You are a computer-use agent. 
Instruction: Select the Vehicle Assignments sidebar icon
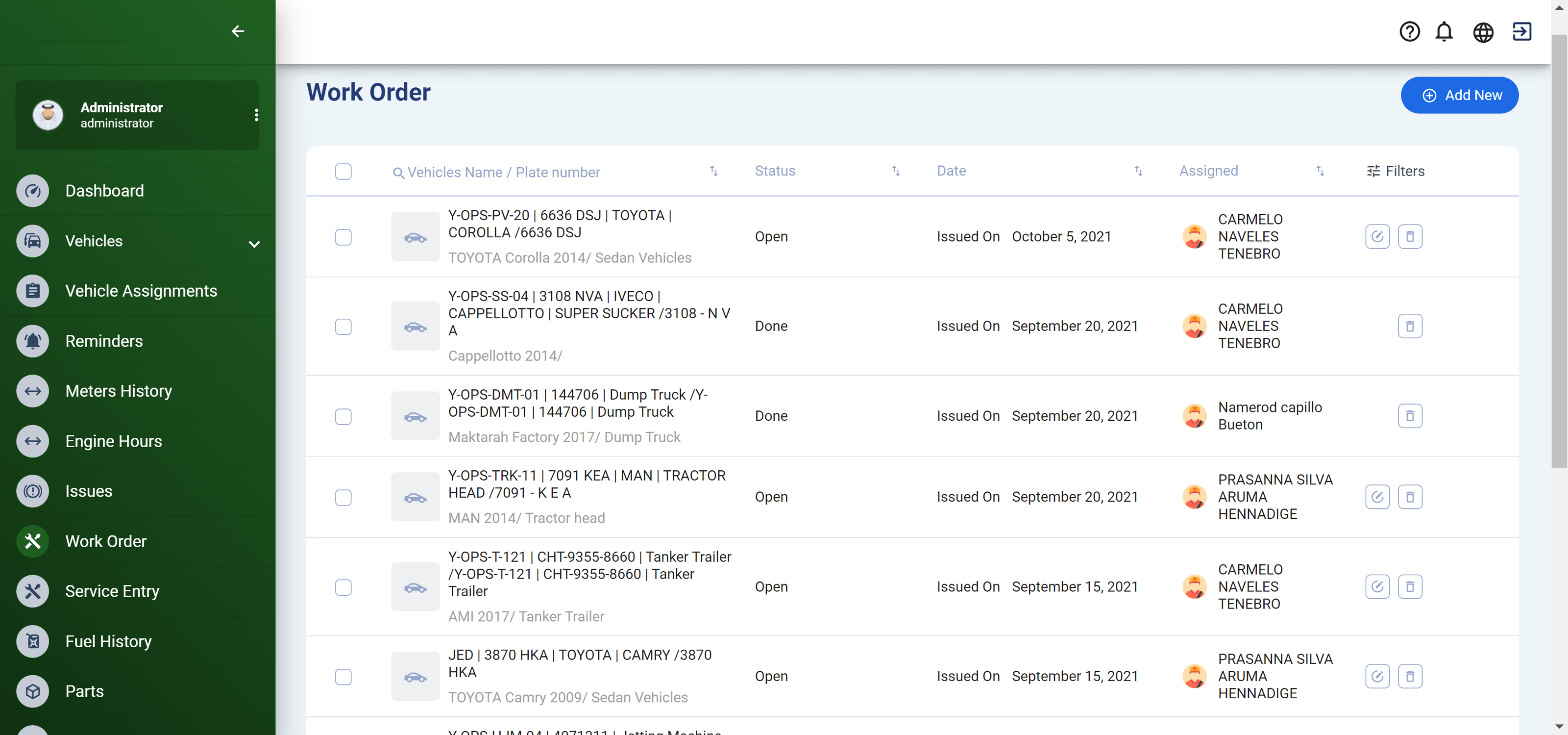[x=32, y=290]
